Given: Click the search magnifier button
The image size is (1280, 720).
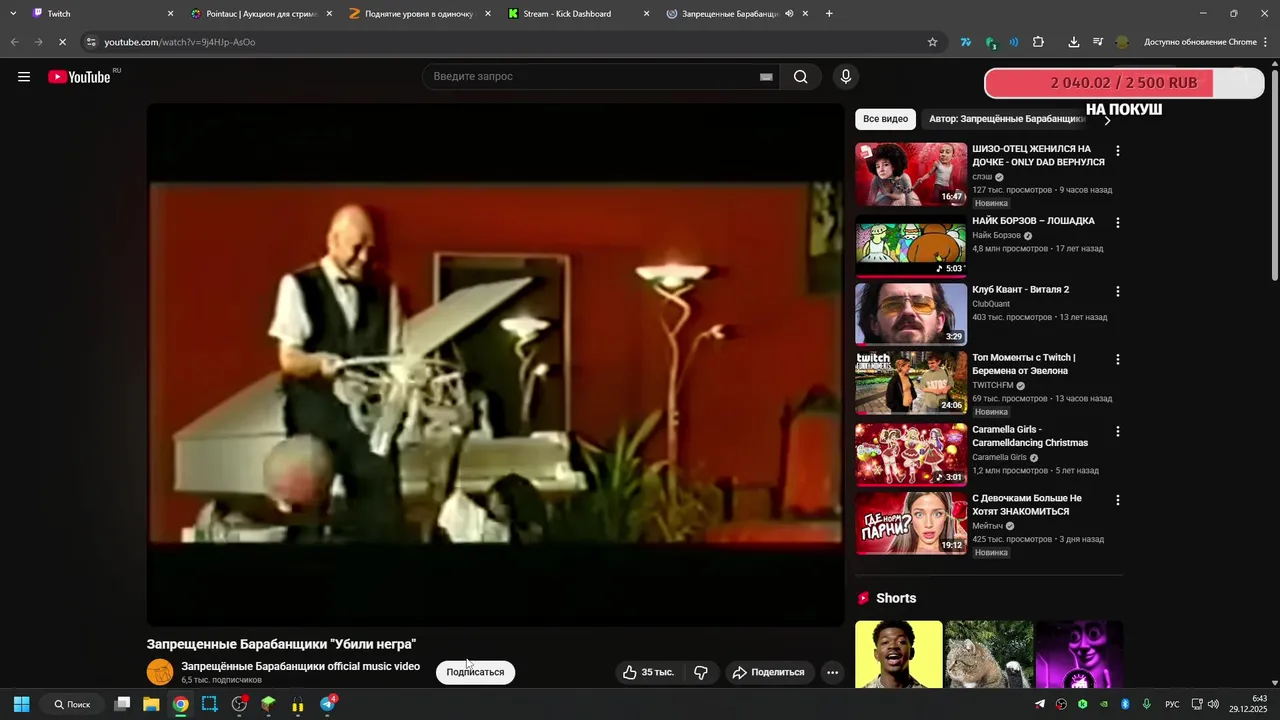Looking at the screenshot, I should click(x=801, y=77).
